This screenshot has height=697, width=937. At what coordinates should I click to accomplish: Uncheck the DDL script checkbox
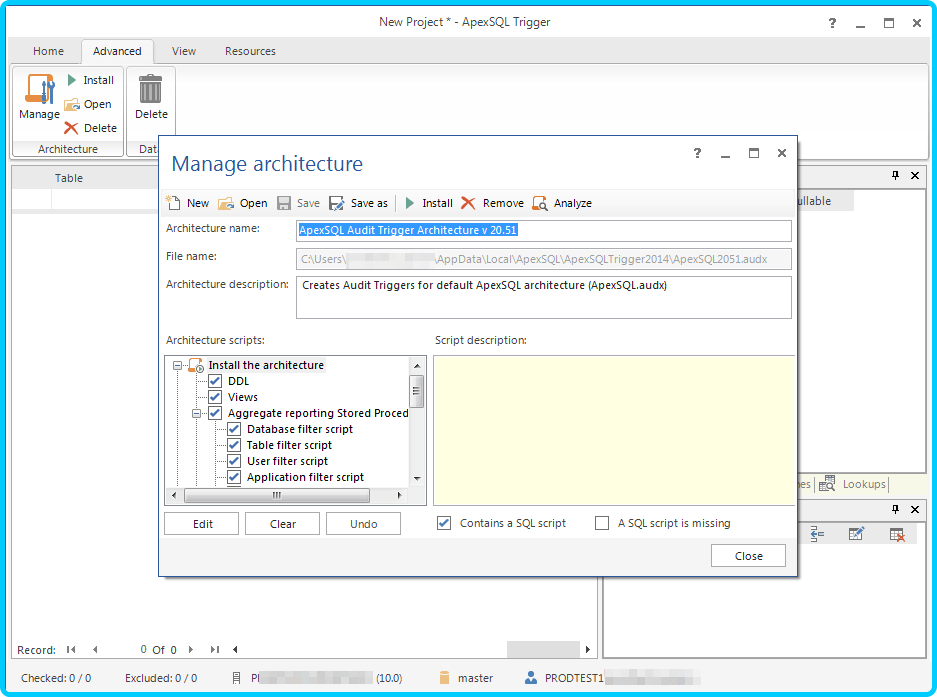click(215, 381)
